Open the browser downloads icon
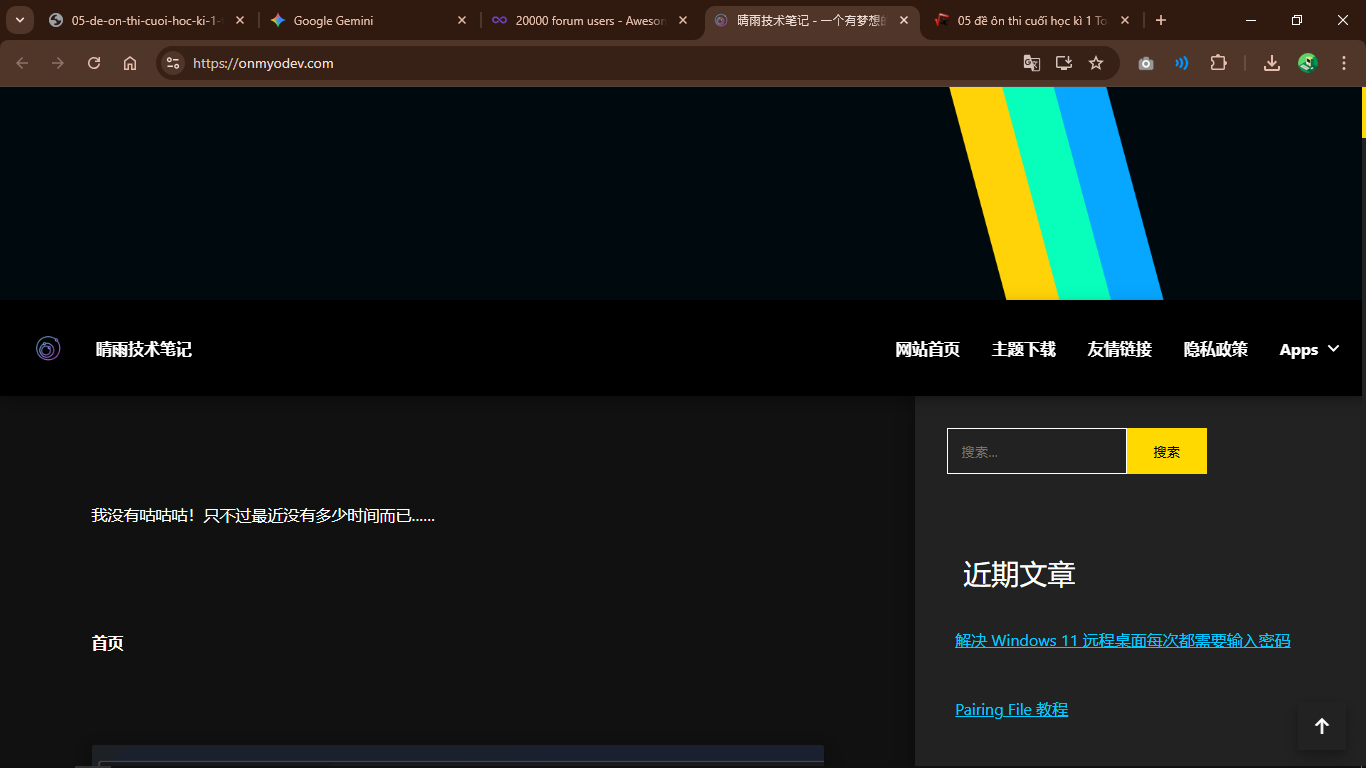 click(x=1272, y=63)
